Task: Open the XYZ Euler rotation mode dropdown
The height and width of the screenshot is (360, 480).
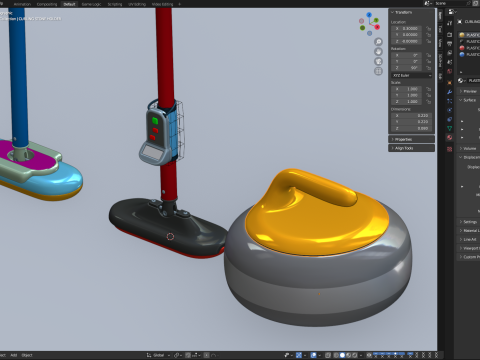Action: (x=412, y=76)
